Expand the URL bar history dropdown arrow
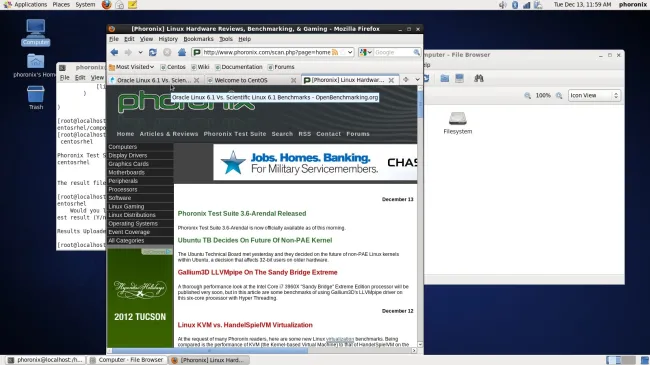Viewport: 650px width, 365px height. click(350, 52)
